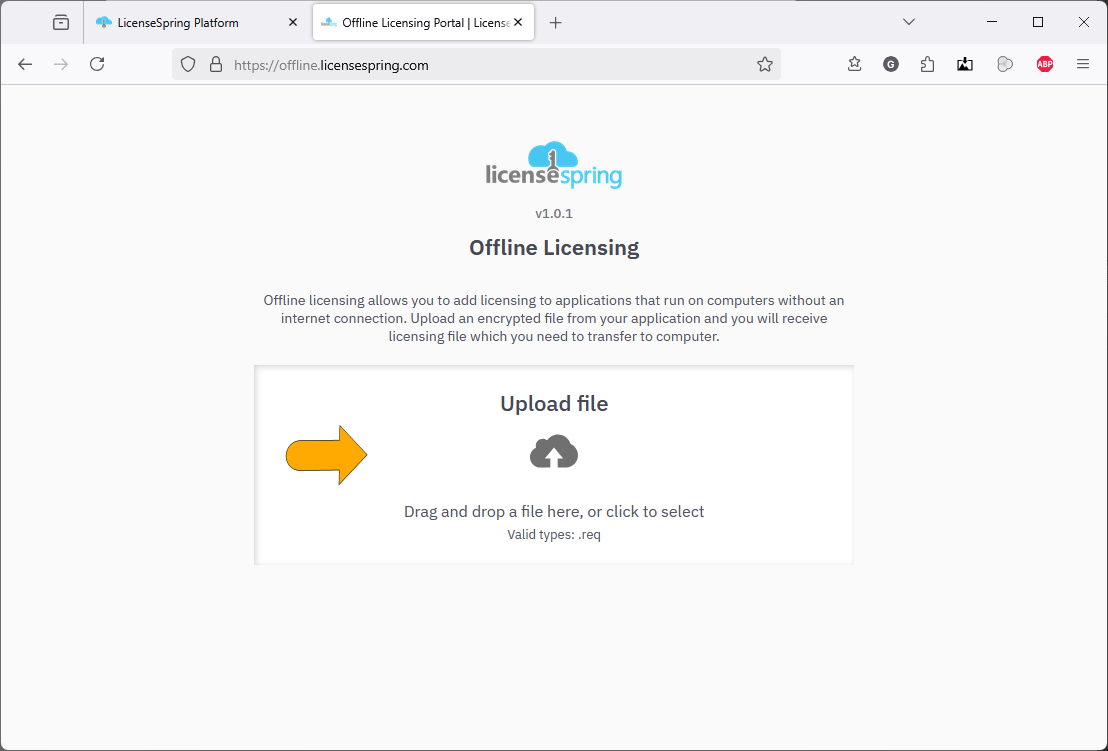Open the Adblock Plus extension
This screenshot has height=751, width=1108.
pos(1044,64)
